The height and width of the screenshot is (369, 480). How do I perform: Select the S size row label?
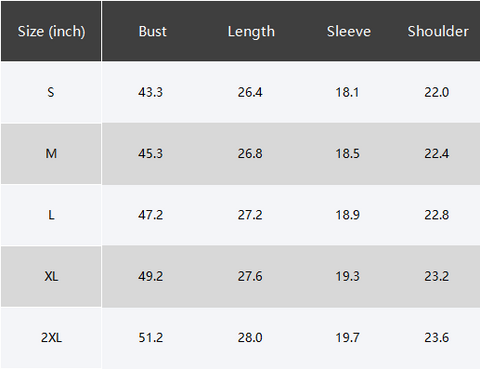click(x=51, y=92)
